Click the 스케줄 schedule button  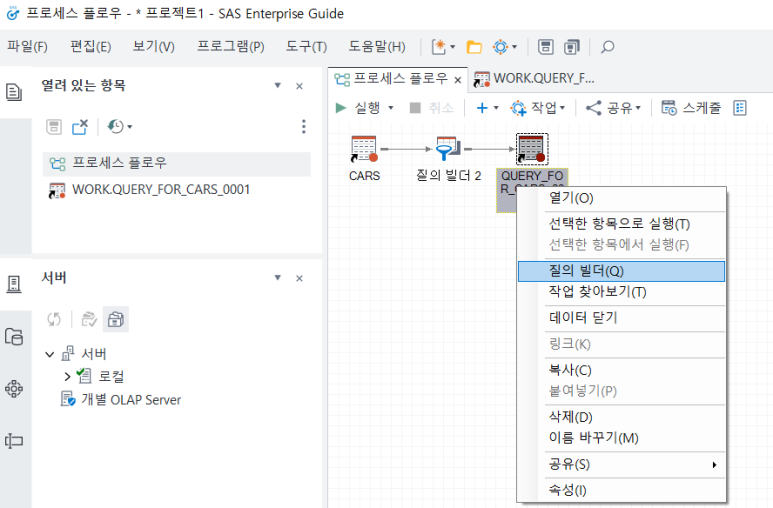coord(691,108)
